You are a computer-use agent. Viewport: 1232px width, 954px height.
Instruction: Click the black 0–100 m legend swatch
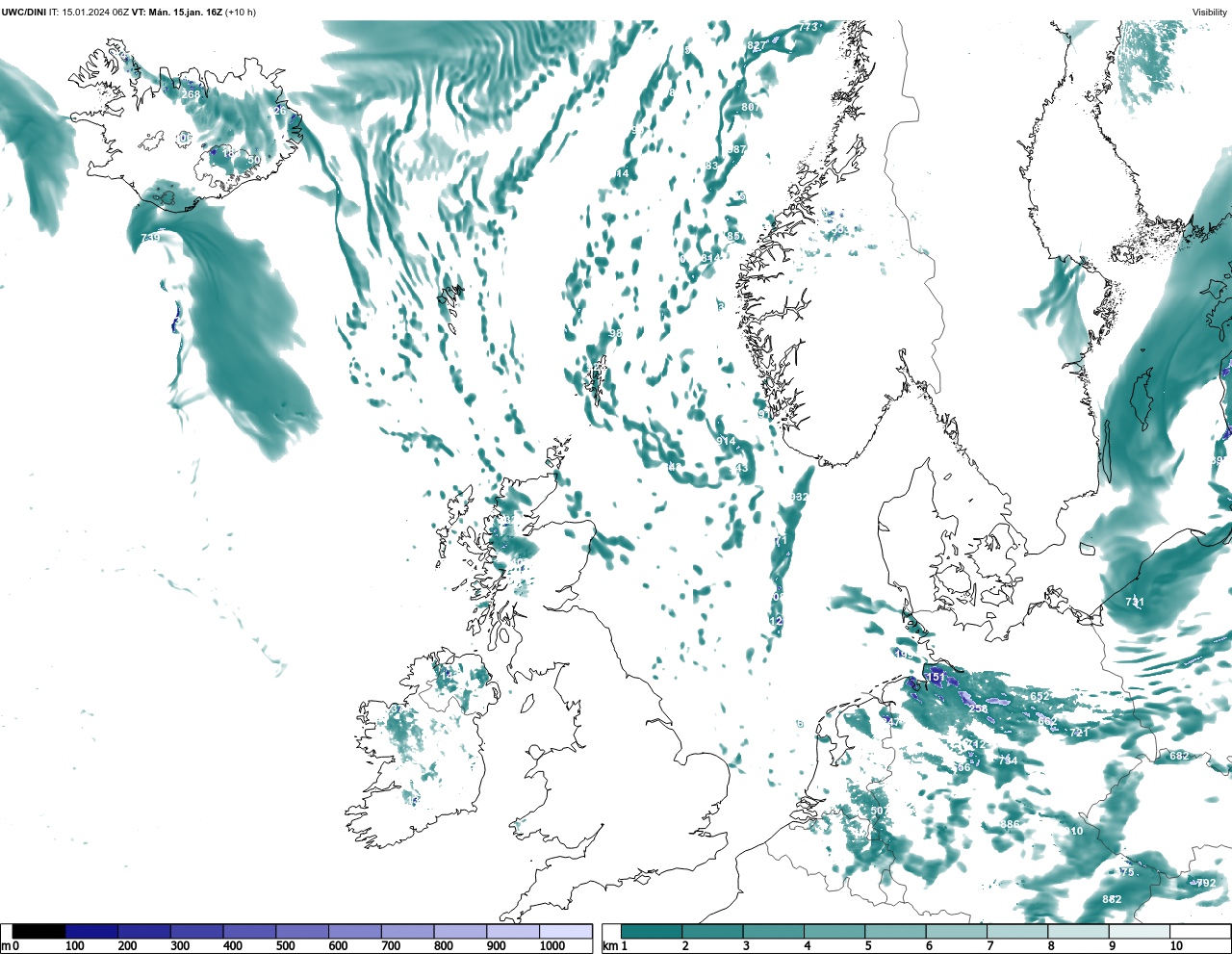coord(39,931)
